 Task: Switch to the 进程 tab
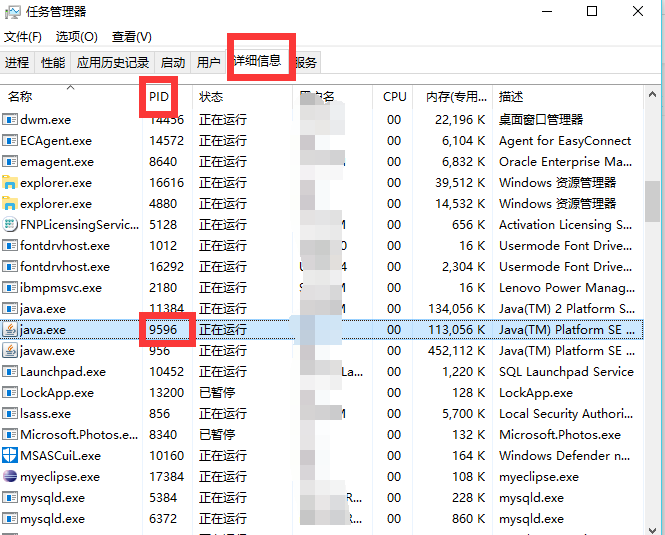(x=17, y=63)
